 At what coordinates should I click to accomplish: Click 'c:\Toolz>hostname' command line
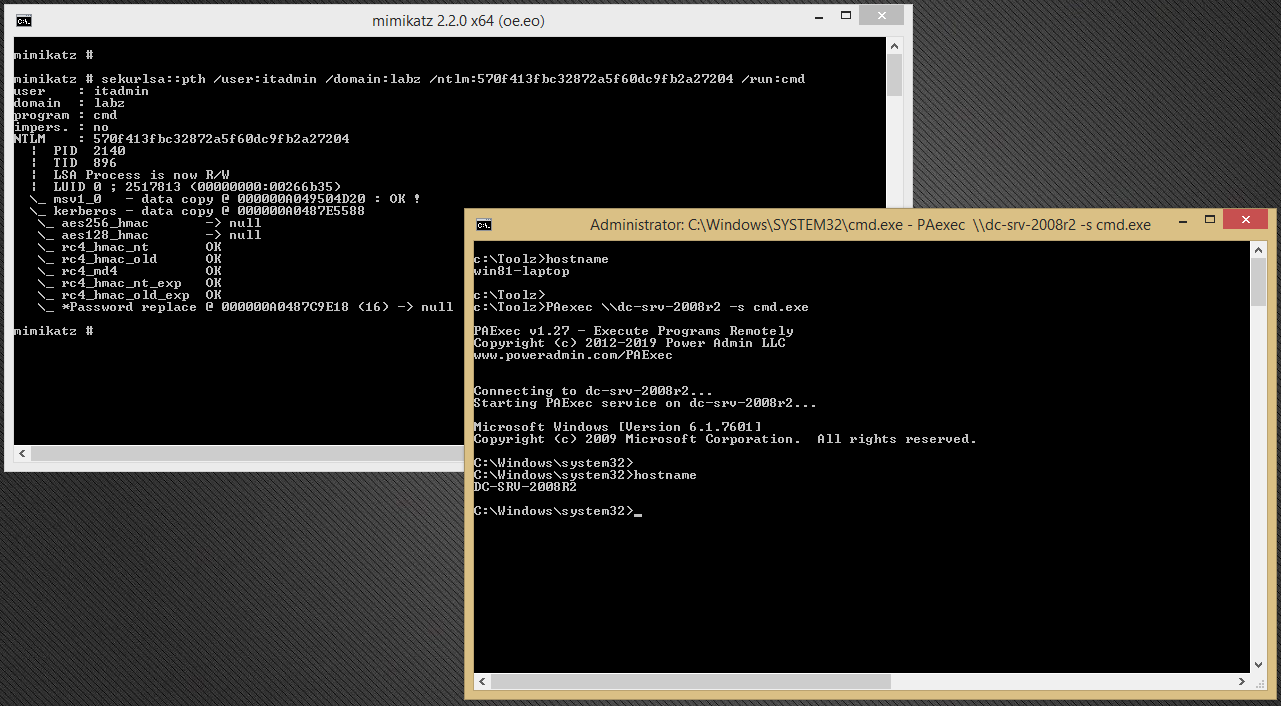pos(541,259)
